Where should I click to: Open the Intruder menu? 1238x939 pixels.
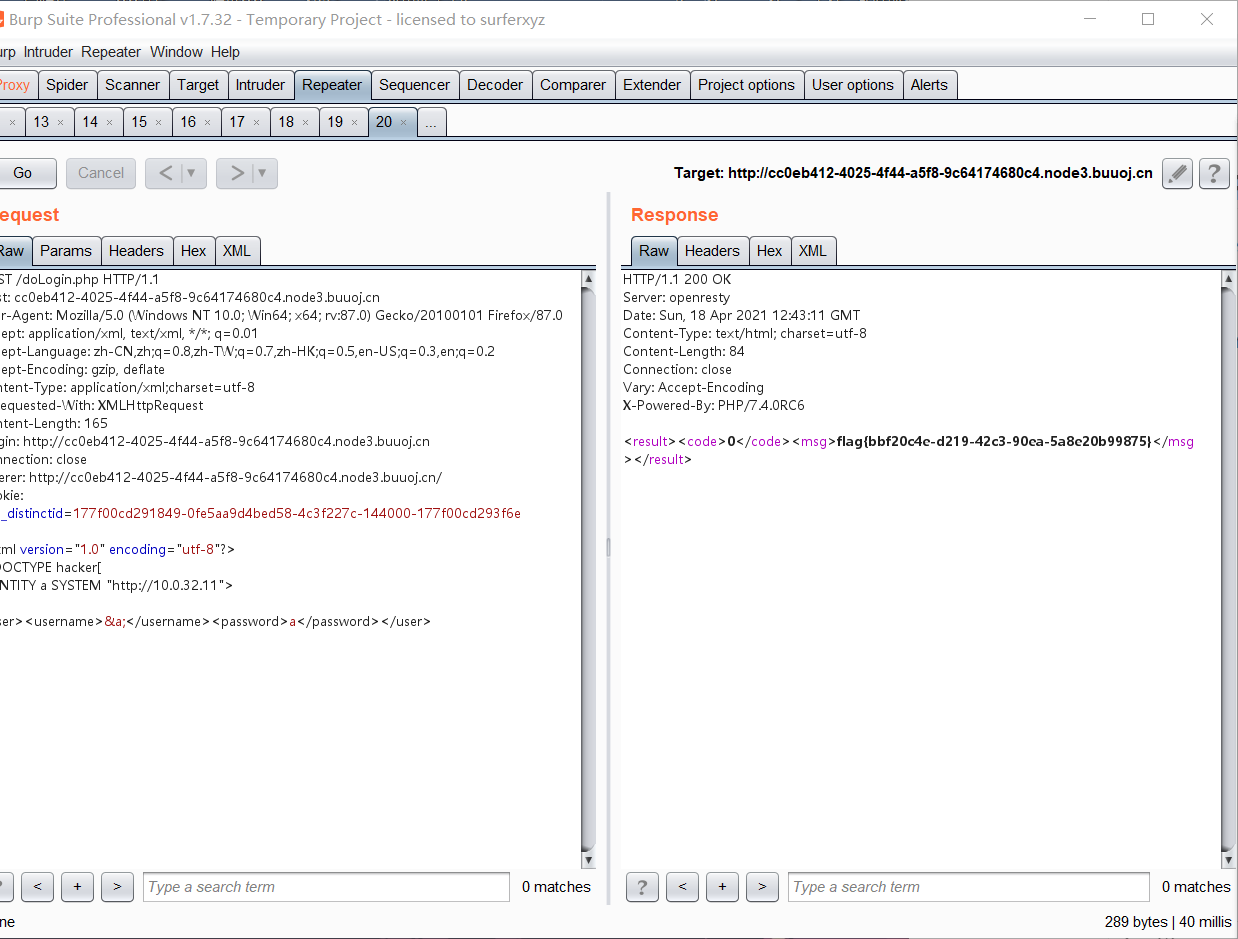click(48, 52)
